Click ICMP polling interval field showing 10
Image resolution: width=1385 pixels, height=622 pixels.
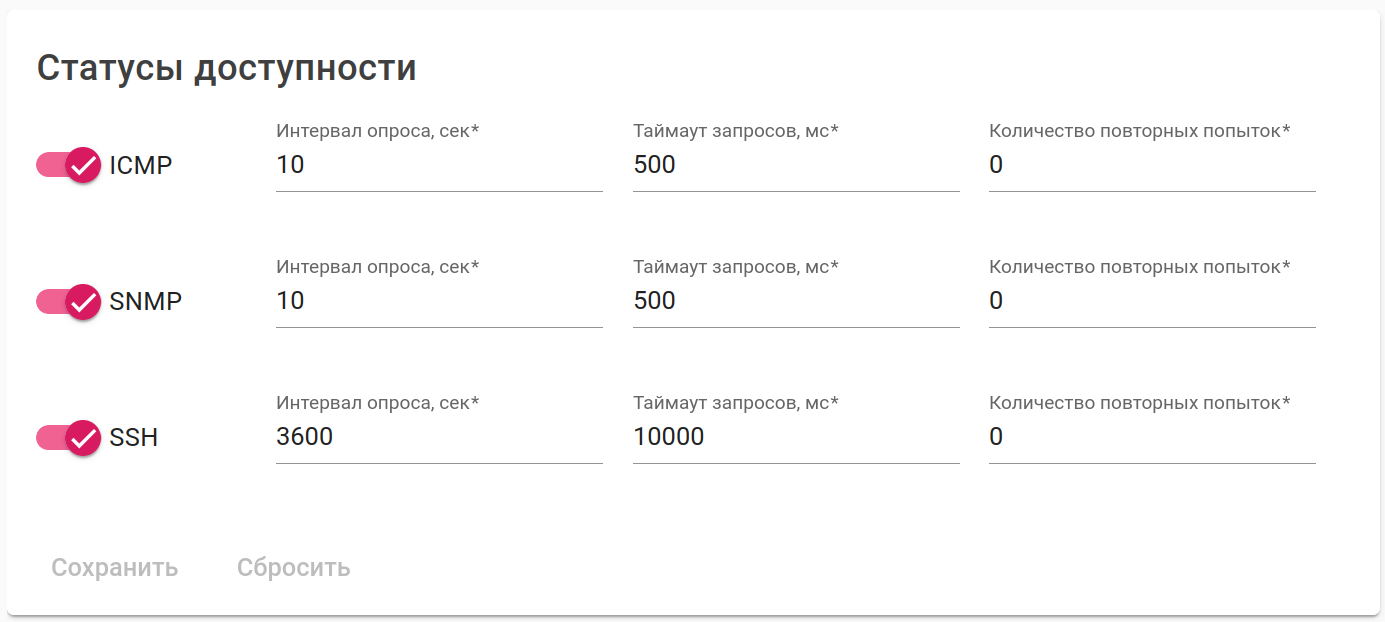click(439, 165)
